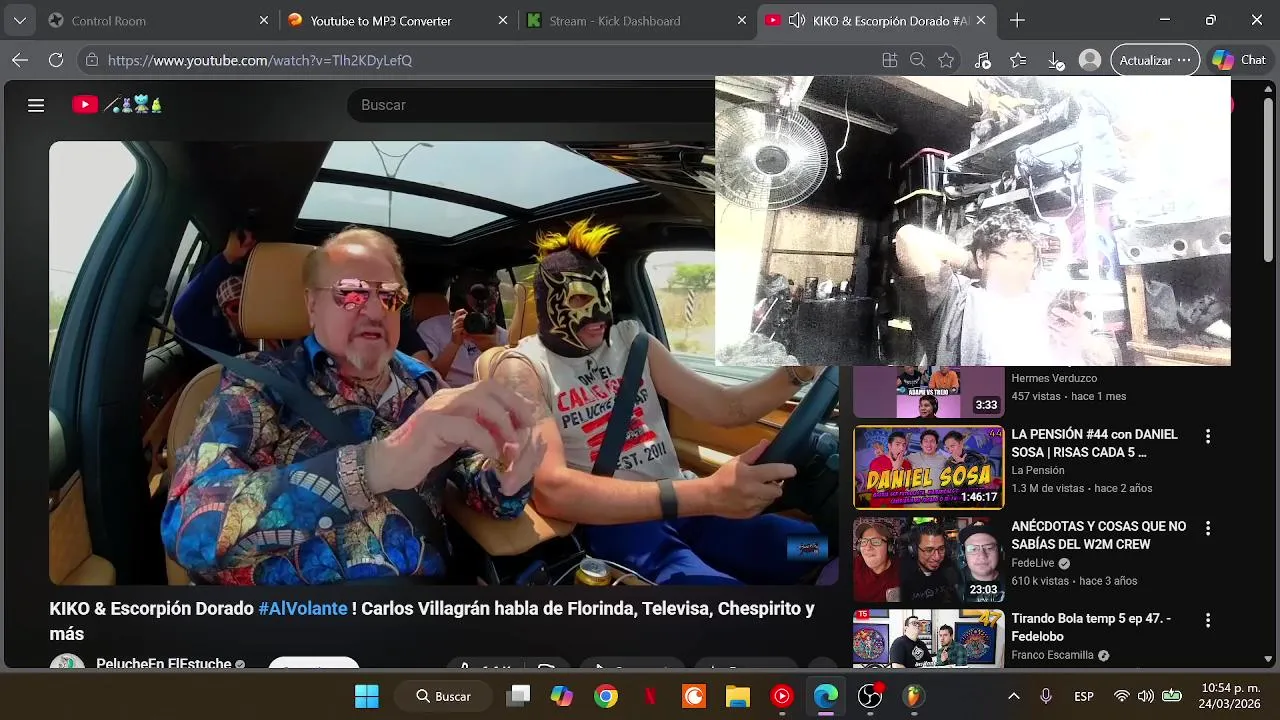The image size is (1280, 720).
Task: Launch Copilot from the taskbar
Action: coord(562,696)
